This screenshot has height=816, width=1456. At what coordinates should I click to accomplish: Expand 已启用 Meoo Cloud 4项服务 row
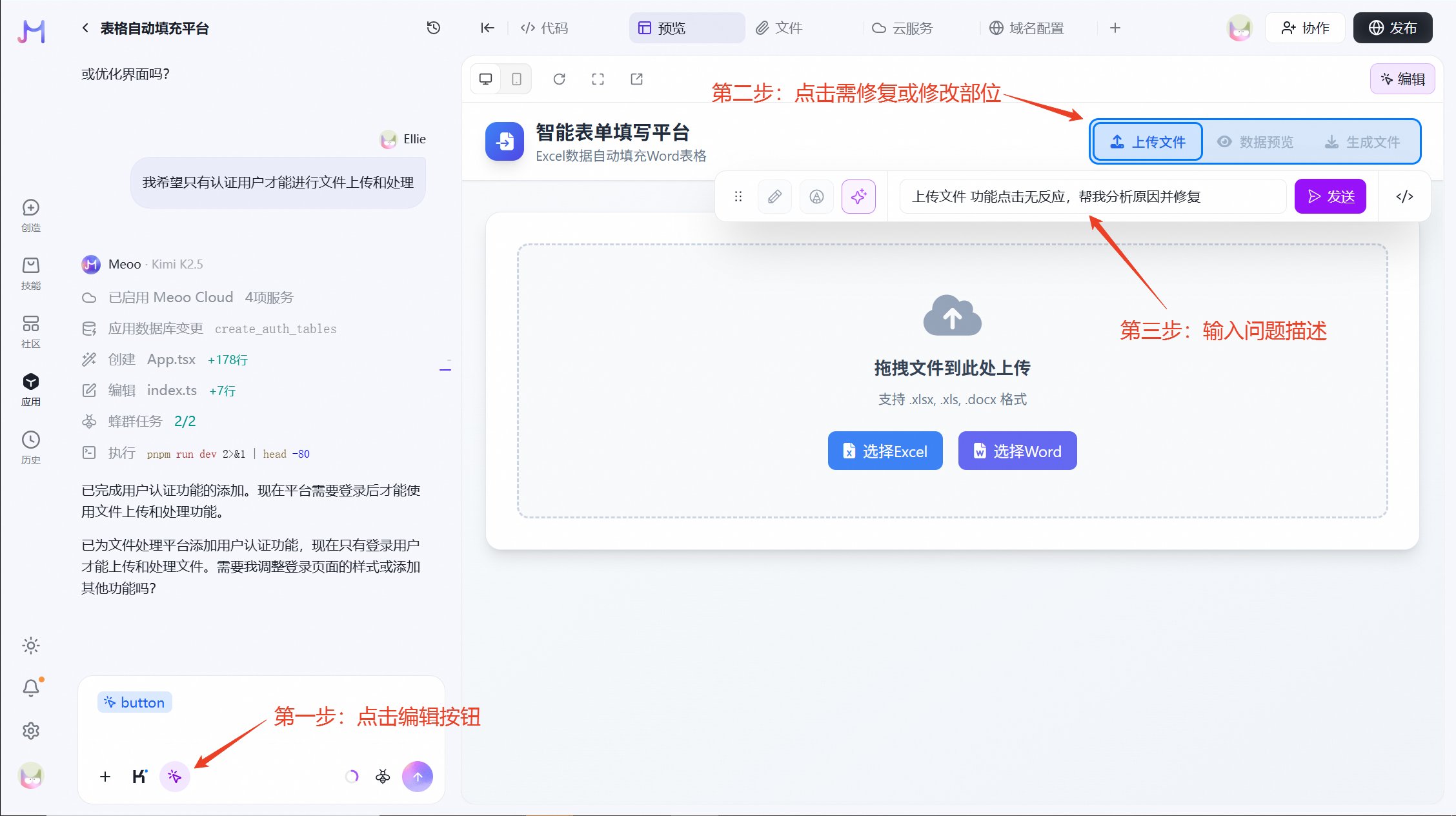click(x=188, y=297)
